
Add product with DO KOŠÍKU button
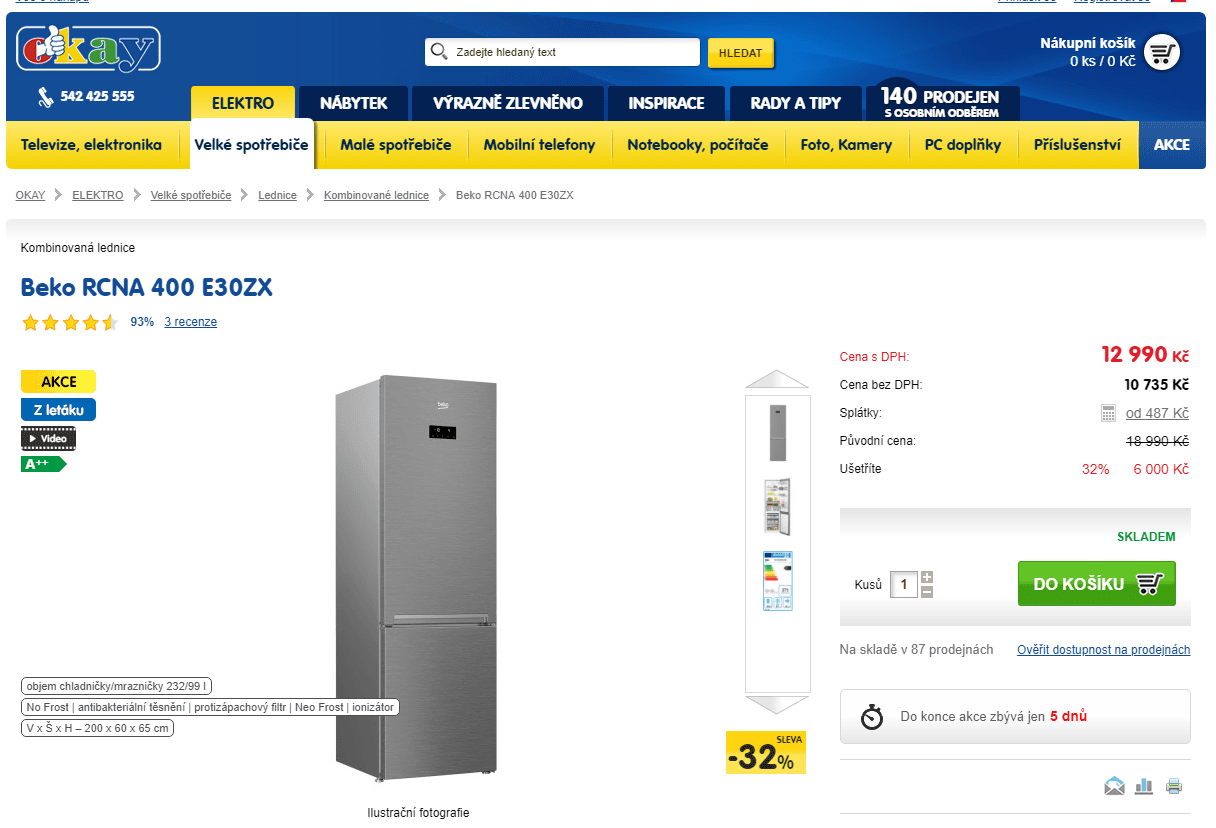1097,584
